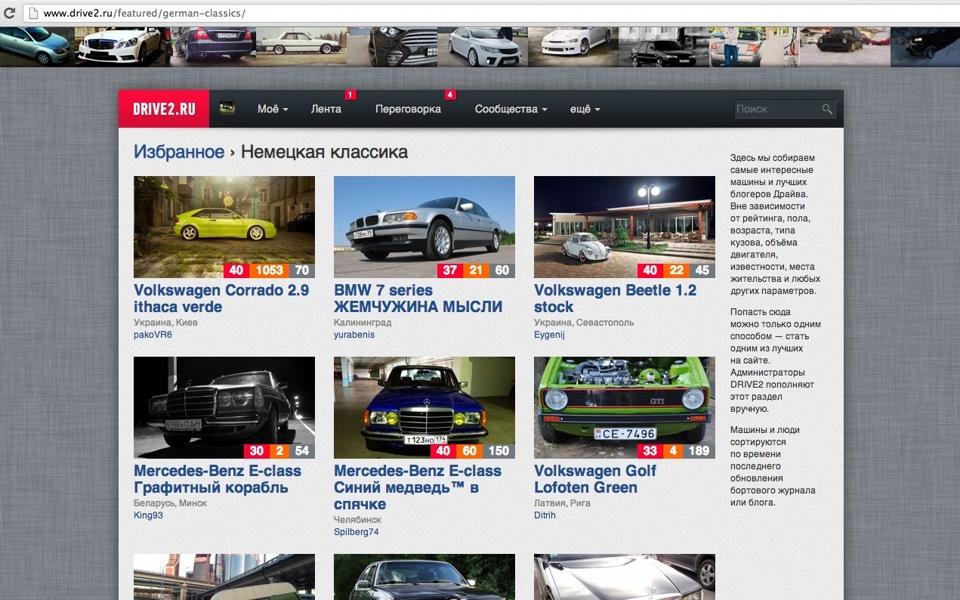Viewport: 960px width, 600px height.
Task: Open Mercedes-Benz E-class Графитный корабль title
Action: 217,479
